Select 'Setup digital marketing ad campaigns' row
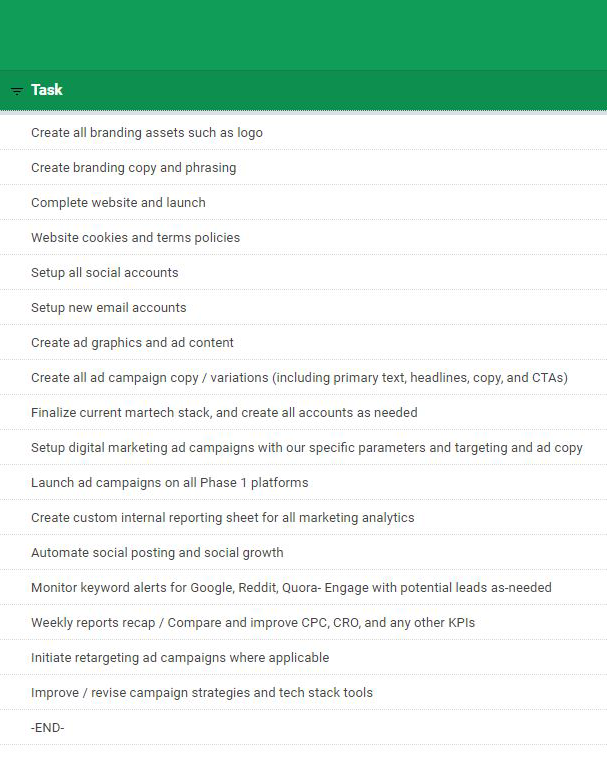Screen dimensions: 607x771 click(x=306, y=447)
